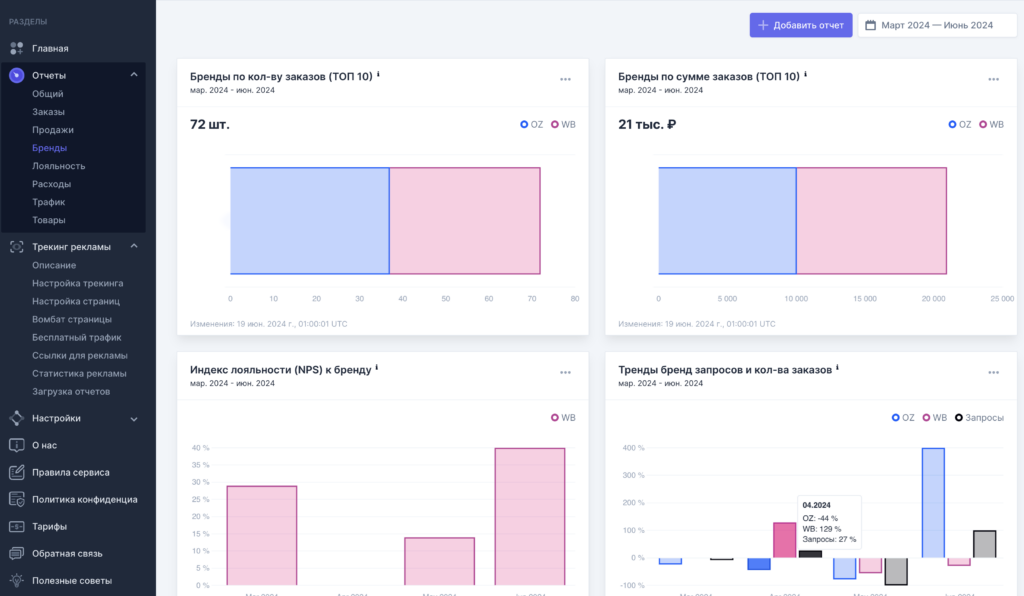
Task: Open options menu of Индекс лояльности card
Action: tap(565, 373)
